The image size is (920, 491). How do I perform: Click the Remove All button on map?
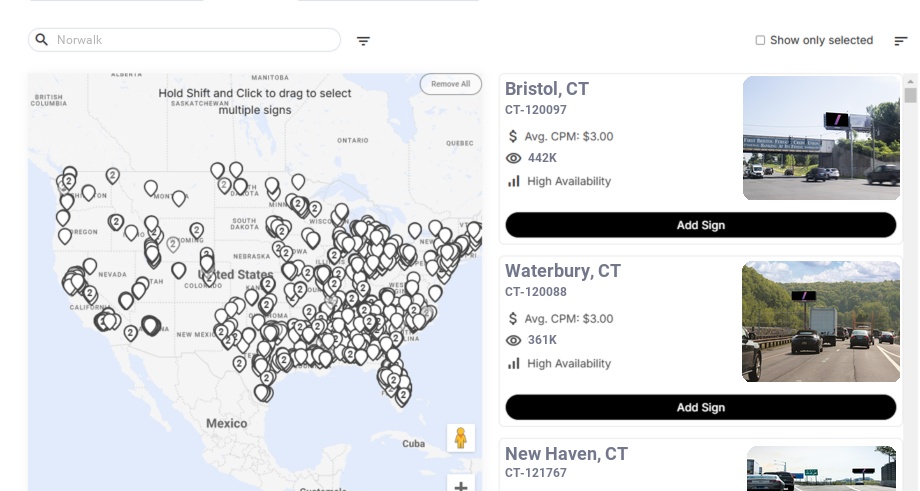450,84
